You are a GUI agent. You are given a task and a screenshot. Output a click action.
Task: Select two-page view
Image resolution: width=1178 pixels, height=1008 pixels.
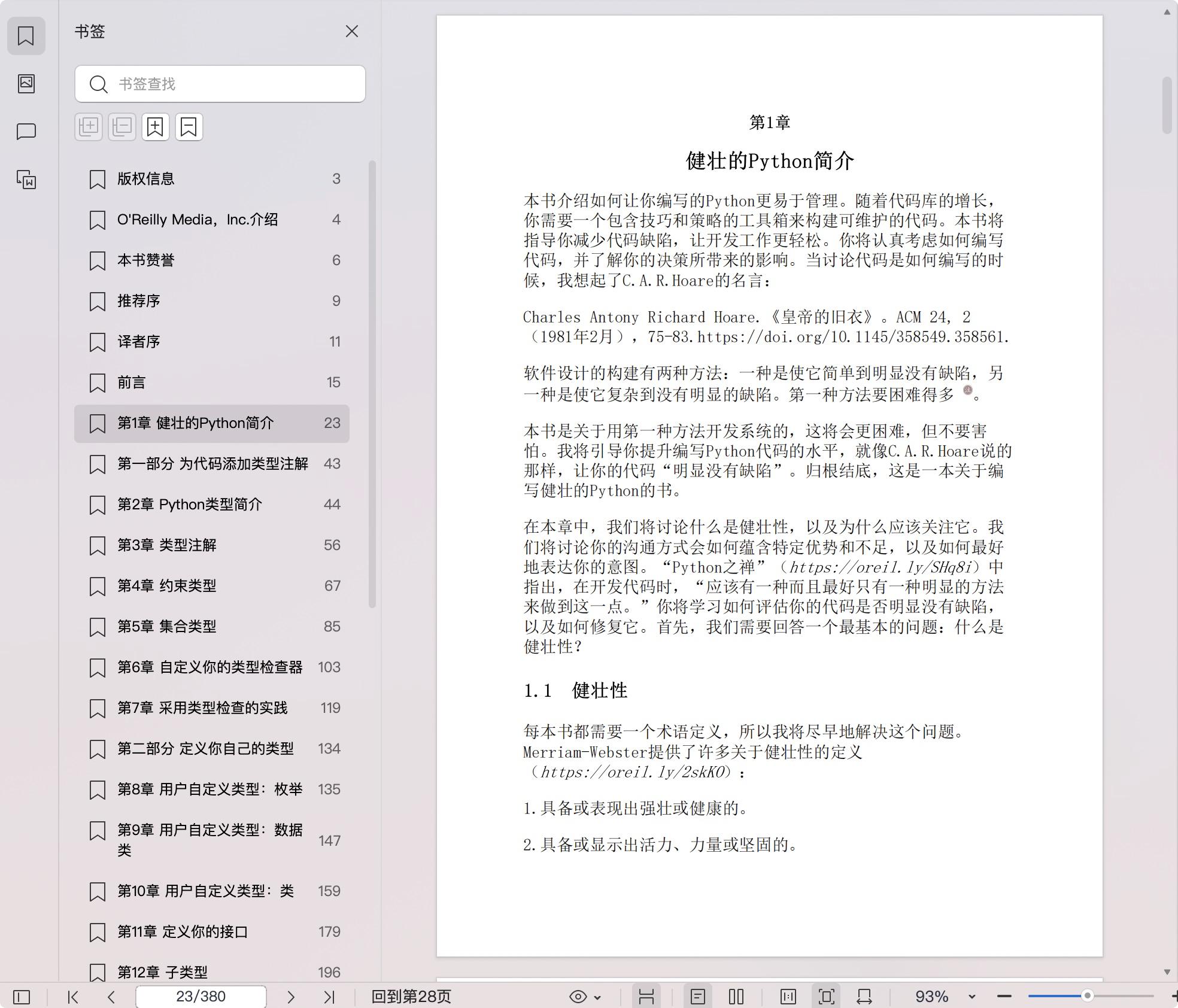(x=736, y=997)
